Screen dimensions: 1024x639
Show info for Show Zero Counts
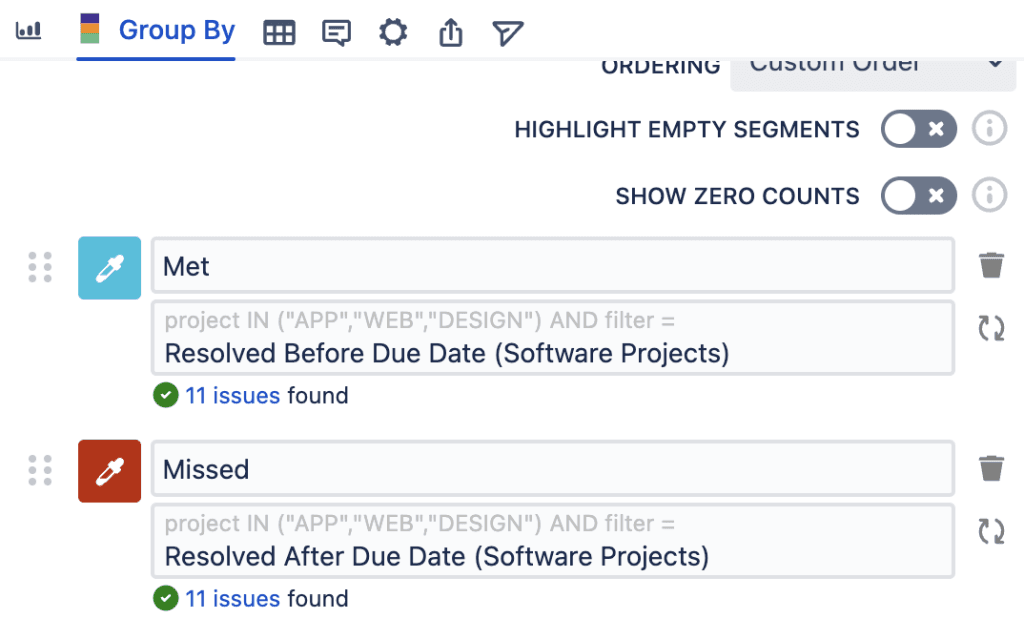pos(989,196)
